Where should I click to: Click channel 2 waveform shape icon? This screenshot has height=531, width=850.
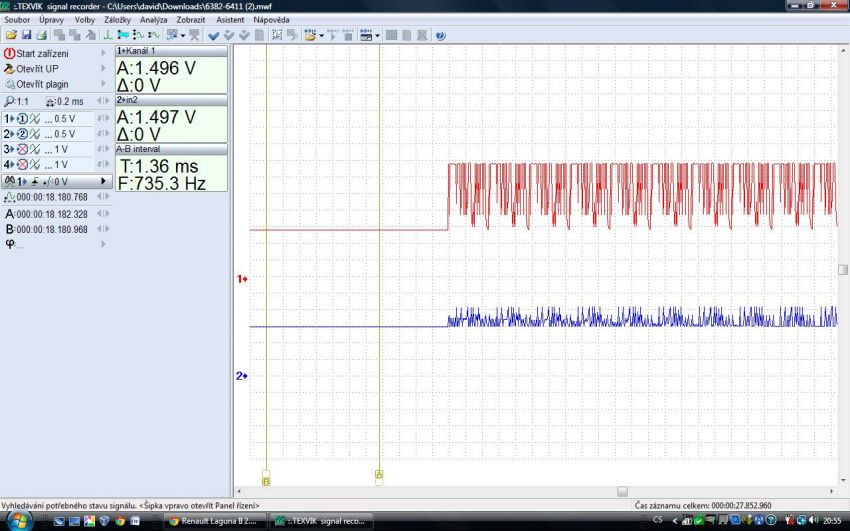[35, 134]
